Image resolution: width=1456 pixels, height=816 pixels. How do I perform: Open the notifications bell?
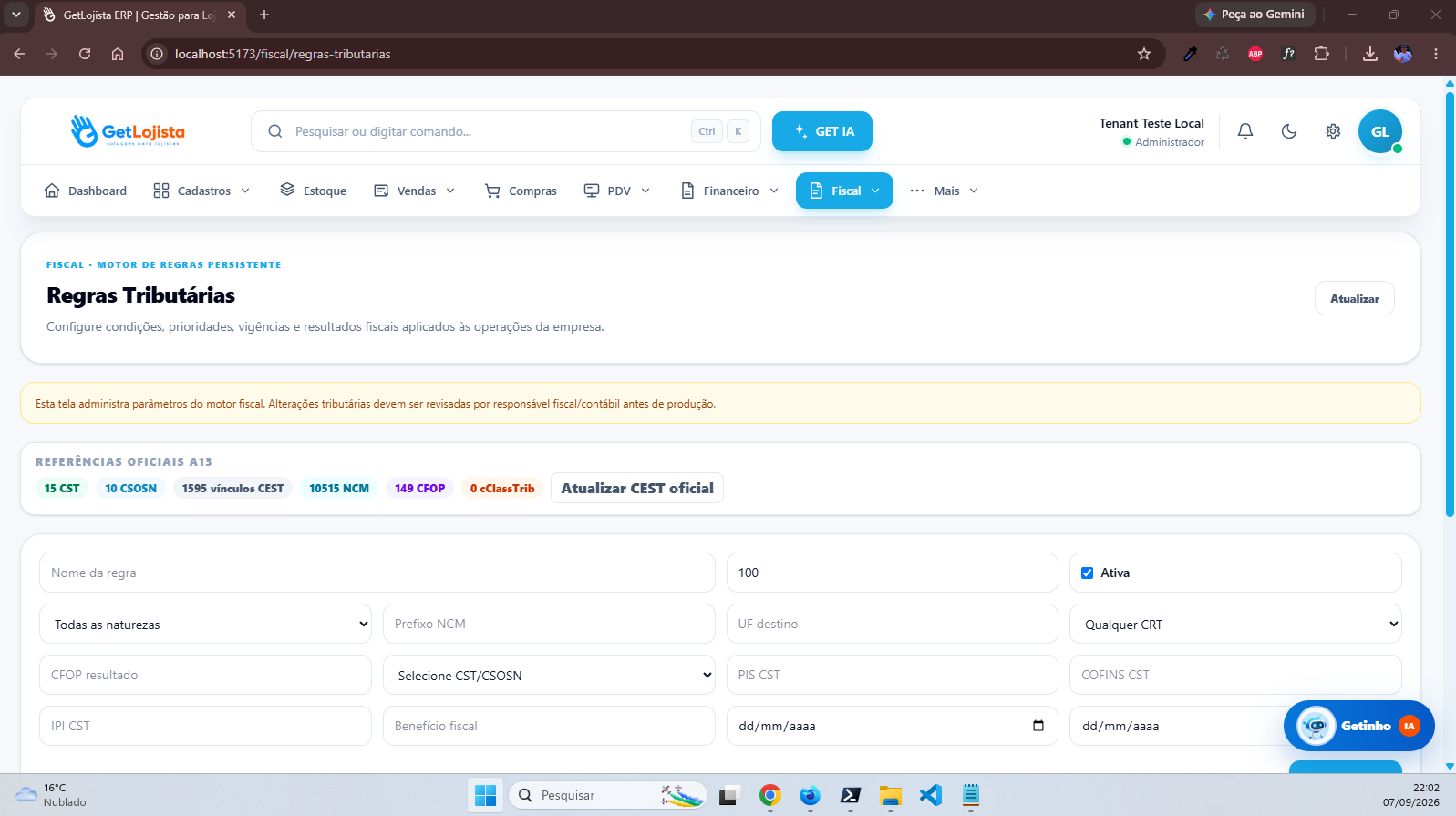(1244, 131)
